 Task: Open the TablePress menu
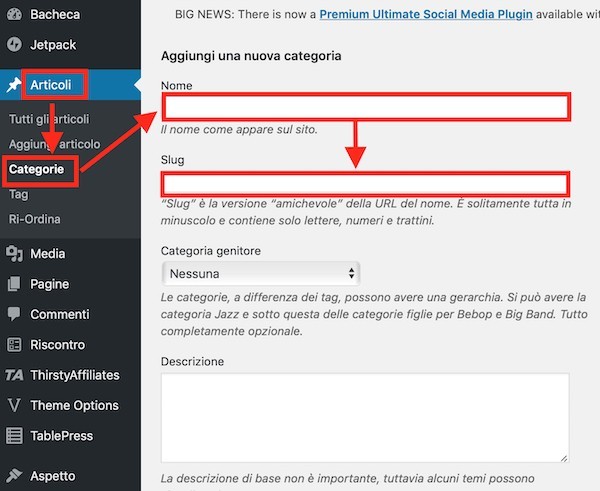pyautogui.click(x=62, y=436)
